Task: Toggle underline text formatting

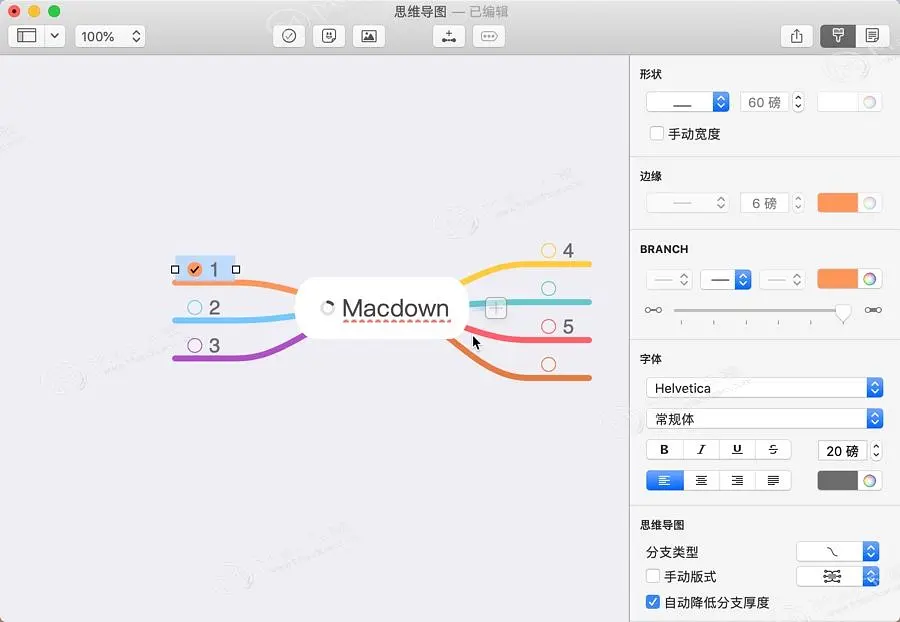Action: (737, 450)
